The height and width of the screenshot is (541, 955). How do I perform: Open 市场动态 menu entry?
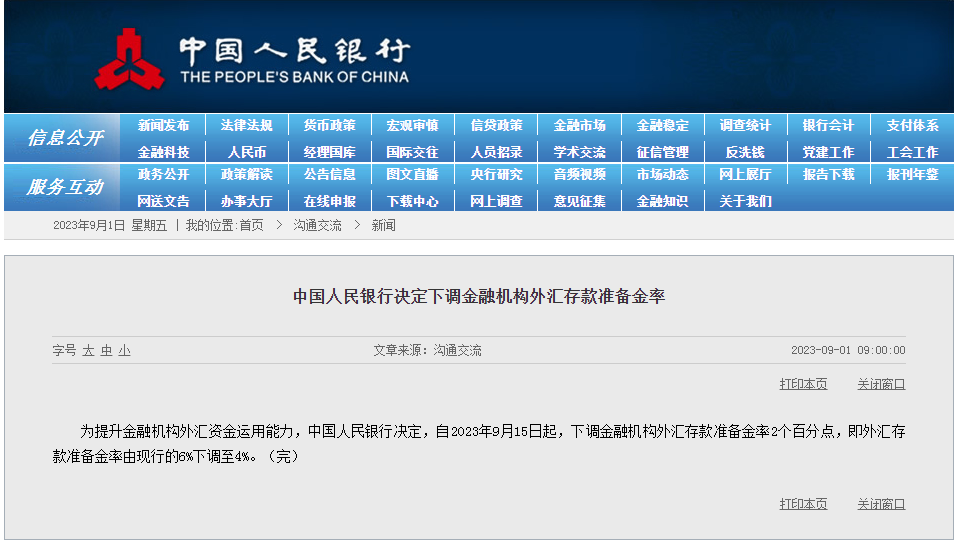[x=663, y=175]
